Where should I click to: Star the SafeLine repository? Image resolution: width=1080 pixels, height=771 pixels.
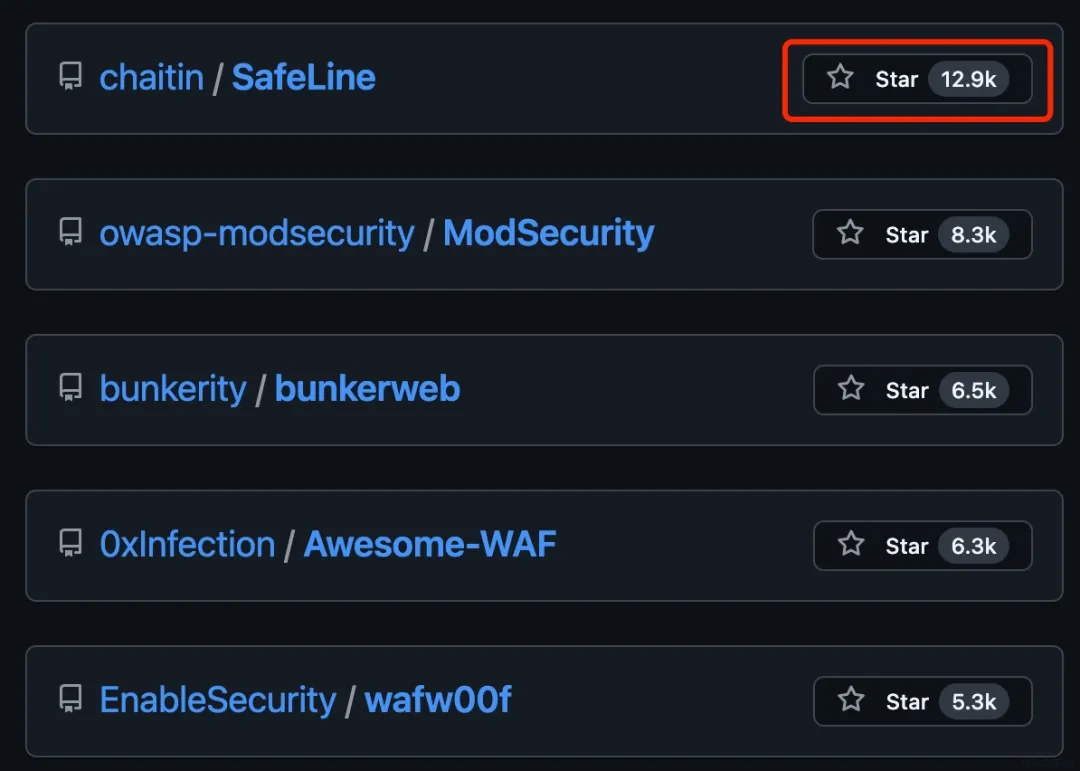pos(917,79)
